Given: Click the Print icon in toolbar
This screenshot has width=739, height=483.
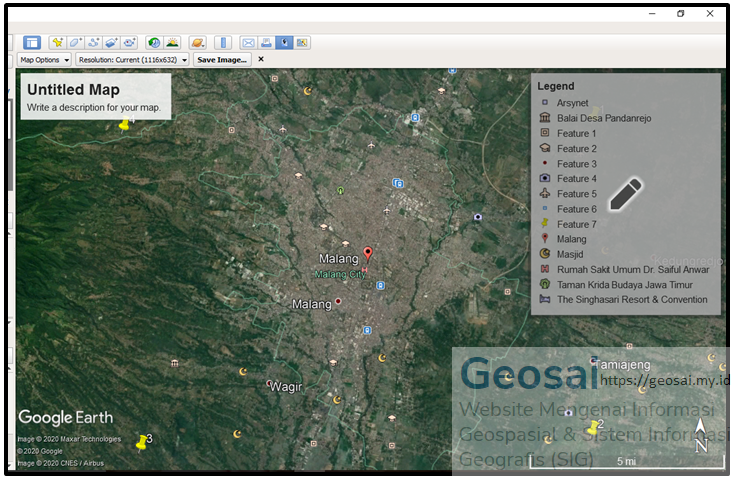Looking at the screenshot, I should coord(266,43).
